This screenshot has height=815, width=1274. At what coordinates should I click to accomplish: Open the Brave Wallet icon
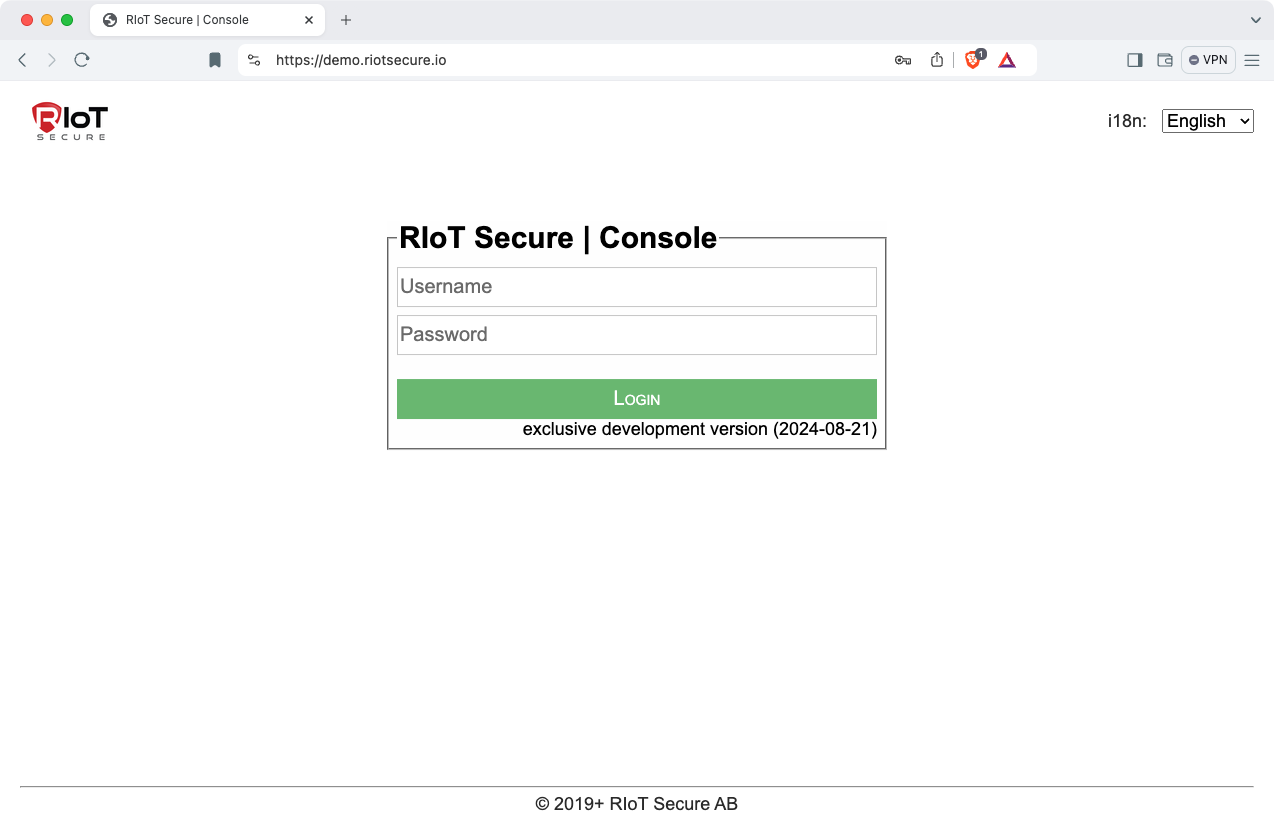(1165, 60)
